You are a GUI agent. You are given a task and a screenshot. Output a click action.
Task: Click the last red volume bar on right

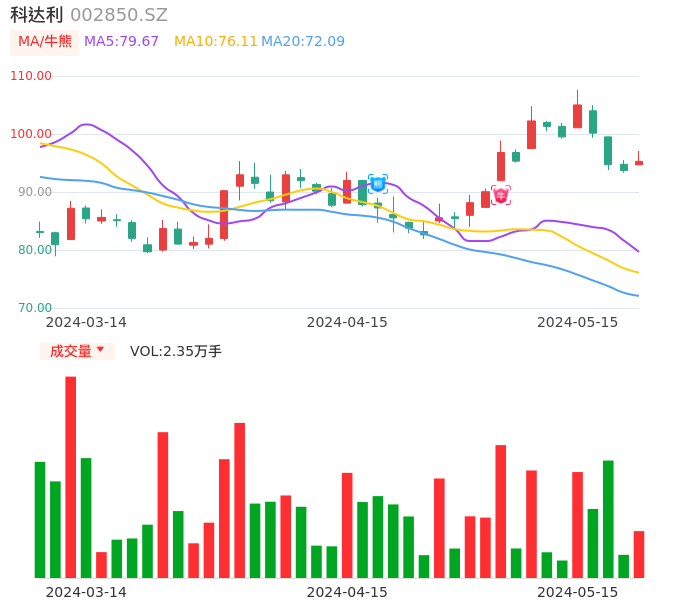(638, 554)
